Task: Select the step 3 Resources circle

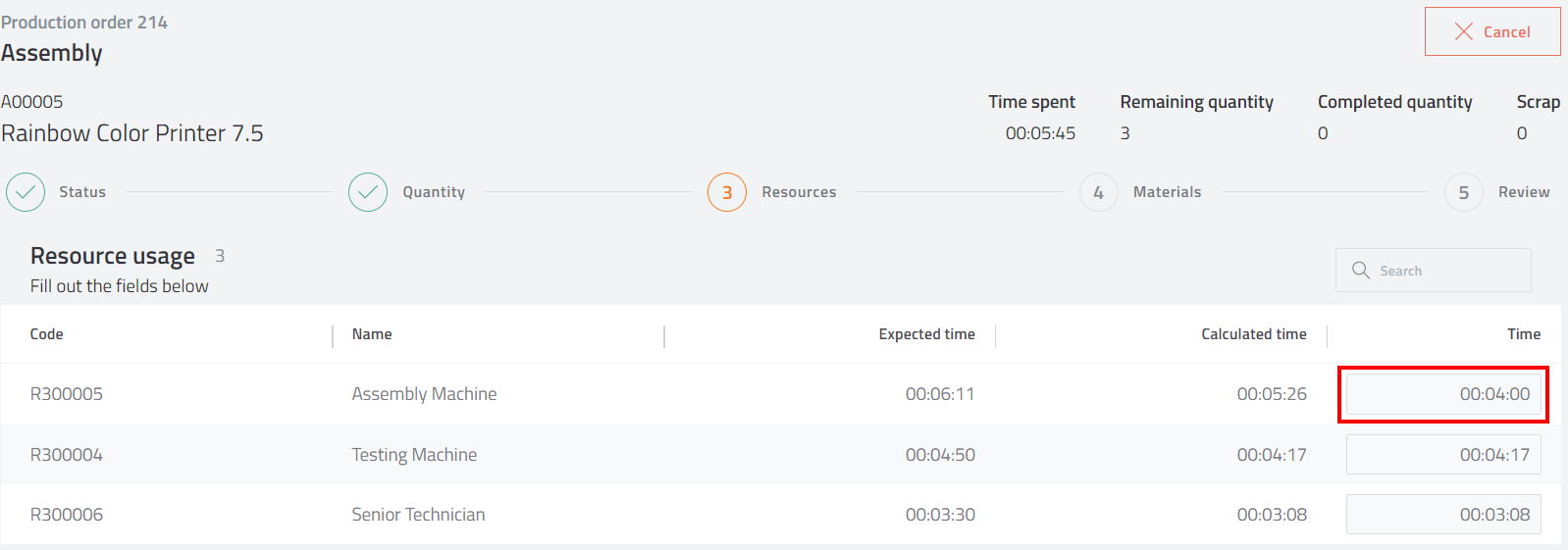Action: (727, 192)
